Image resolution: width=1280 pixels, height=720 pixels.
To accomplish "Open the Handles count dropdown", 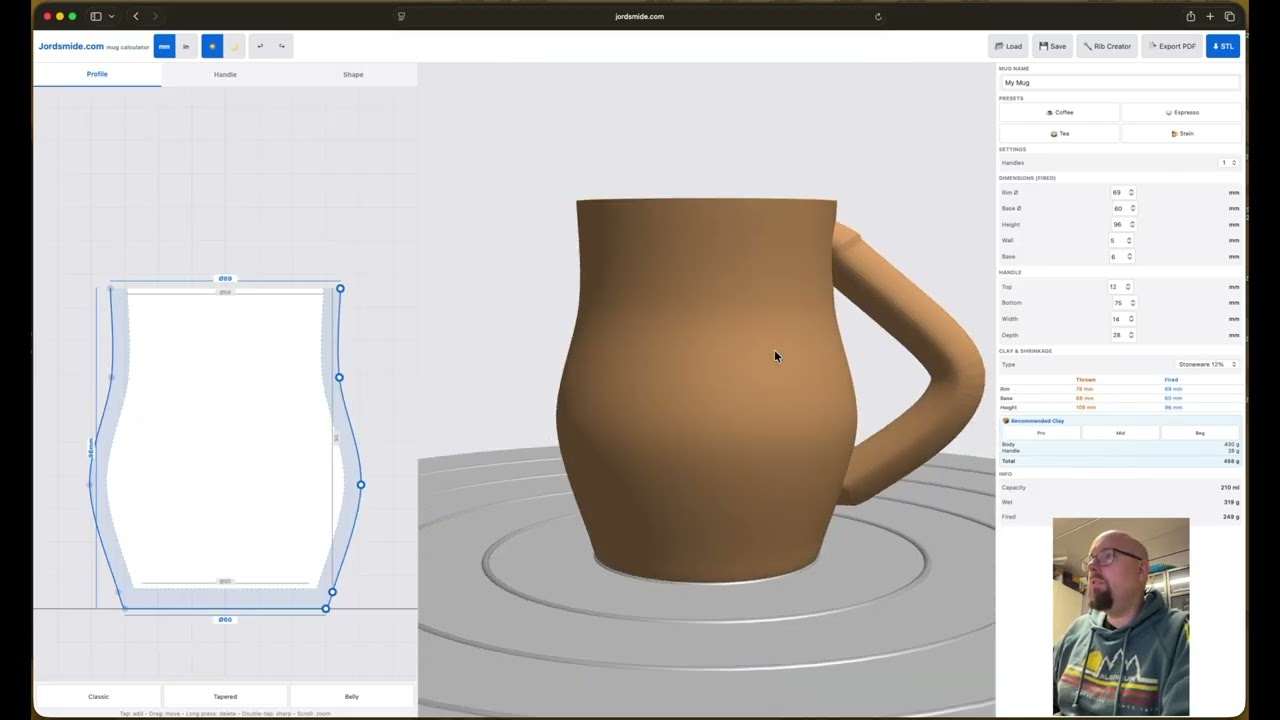I will tap(1229, 162).
